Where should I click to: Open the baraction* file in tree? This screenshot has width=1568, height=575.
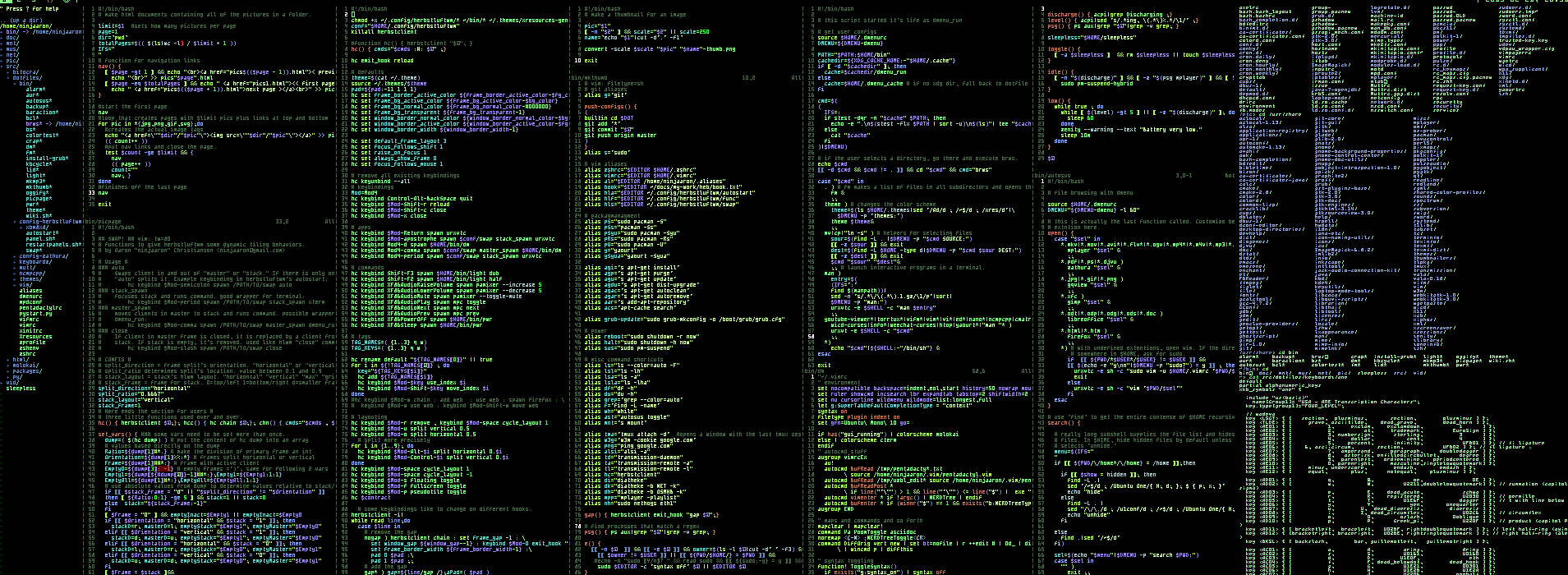[43, 112]
